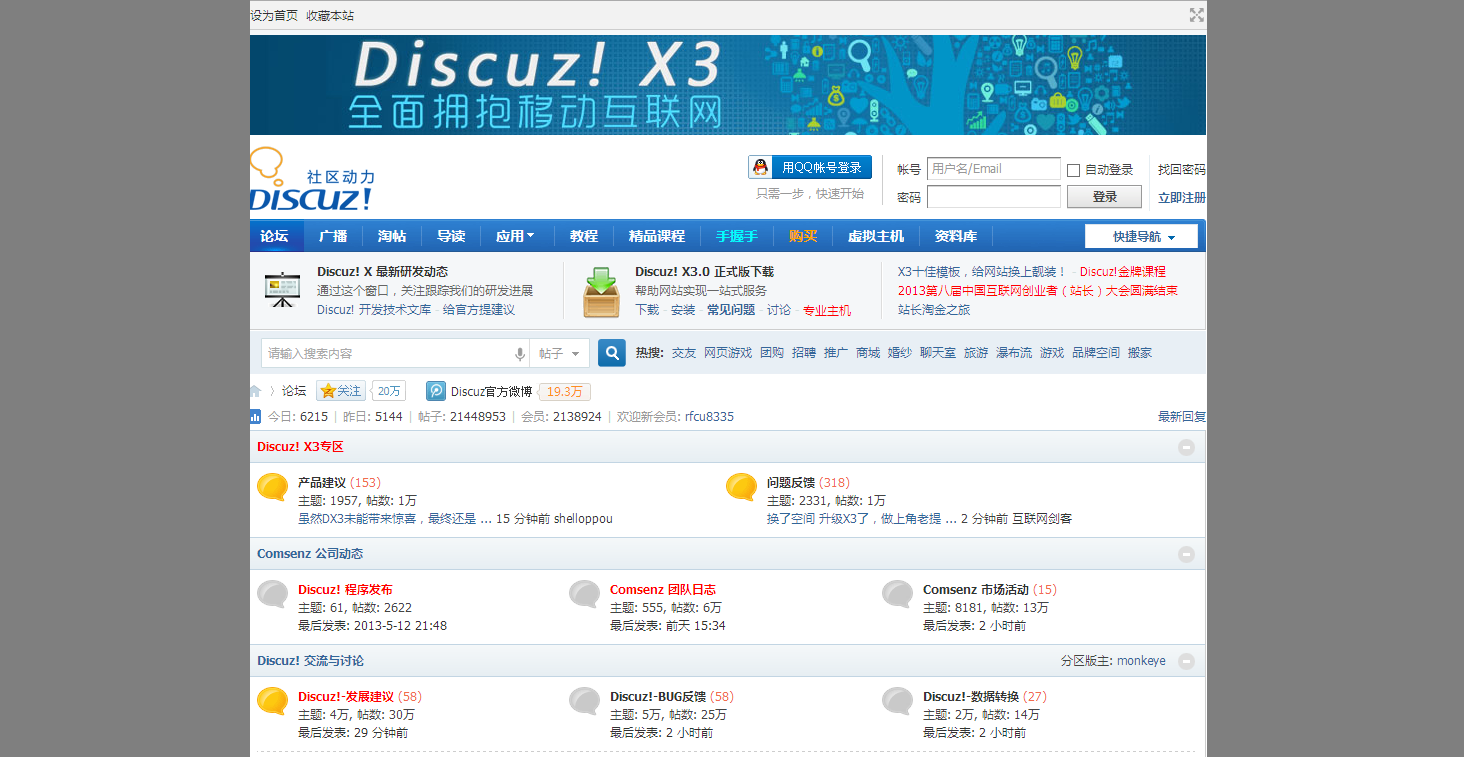The image size is (1464, 757).
Task: Click the 登录 button
Action: [1104, 197]
